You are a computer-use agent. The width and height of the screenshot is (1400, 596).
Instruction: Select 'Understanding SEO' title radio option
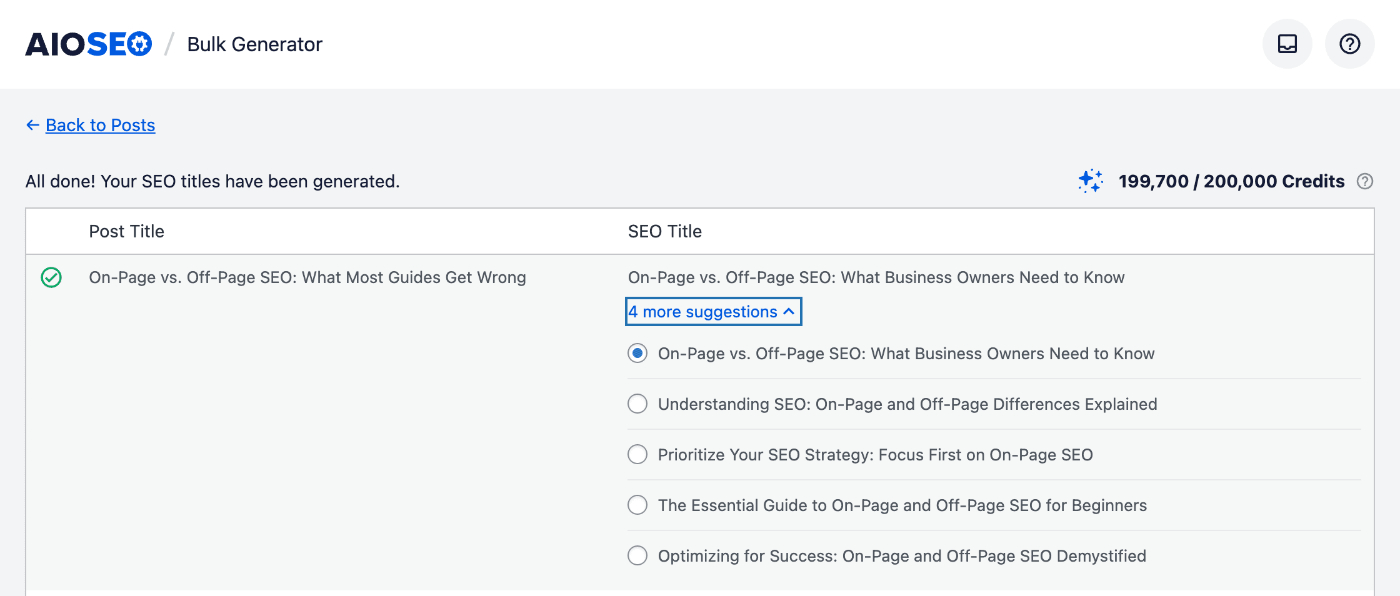tap(637, 404)
